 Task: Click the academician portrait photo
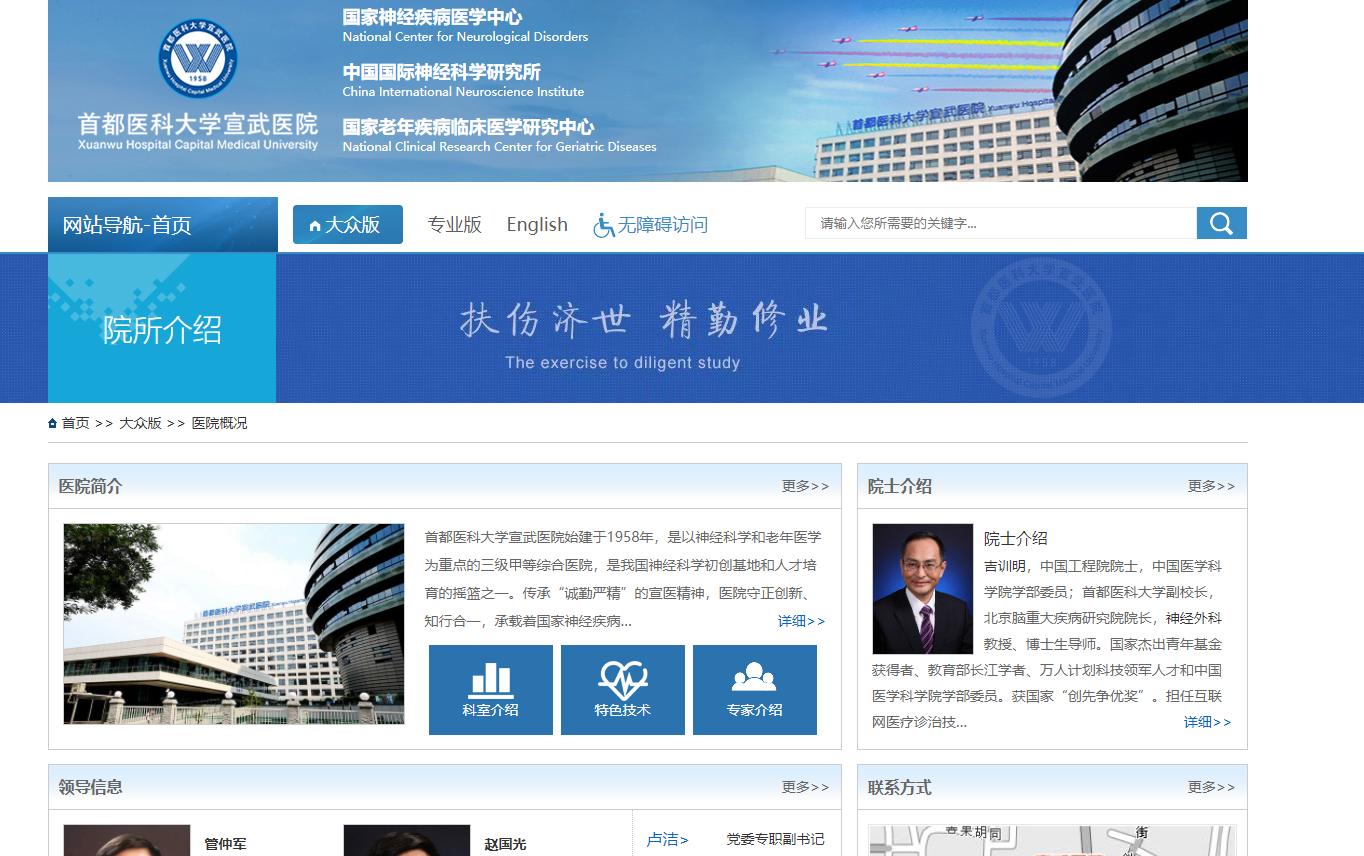pyautogui.click(x=923, y=589)
